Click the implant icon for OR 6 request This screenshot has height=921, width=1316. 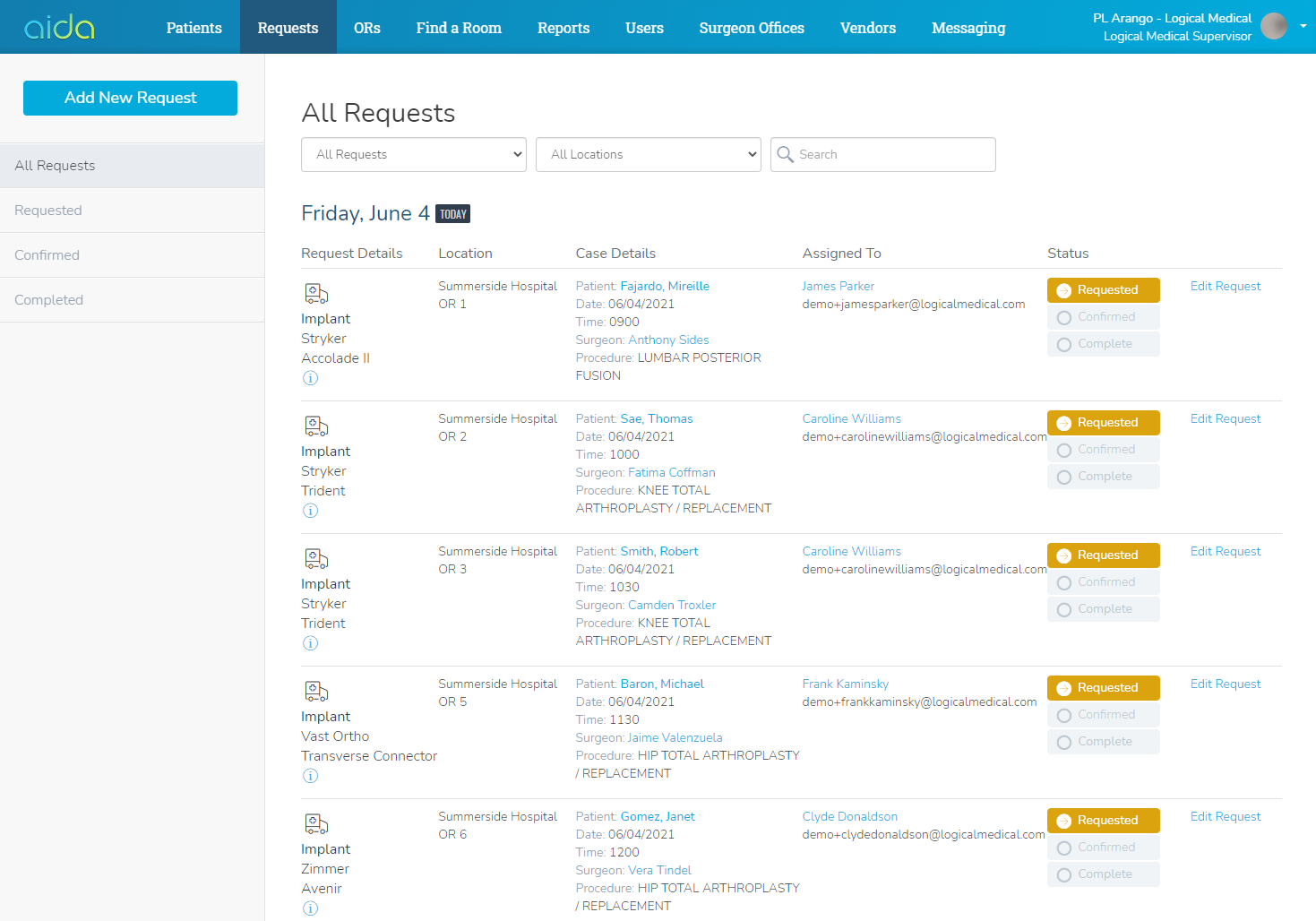click(316, 824)
